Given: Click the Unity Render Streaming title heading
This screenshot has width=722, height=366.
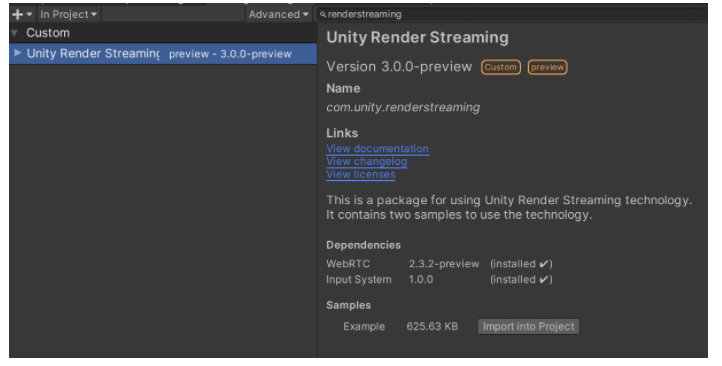Looking at the screenshot, I should point(417,37).
